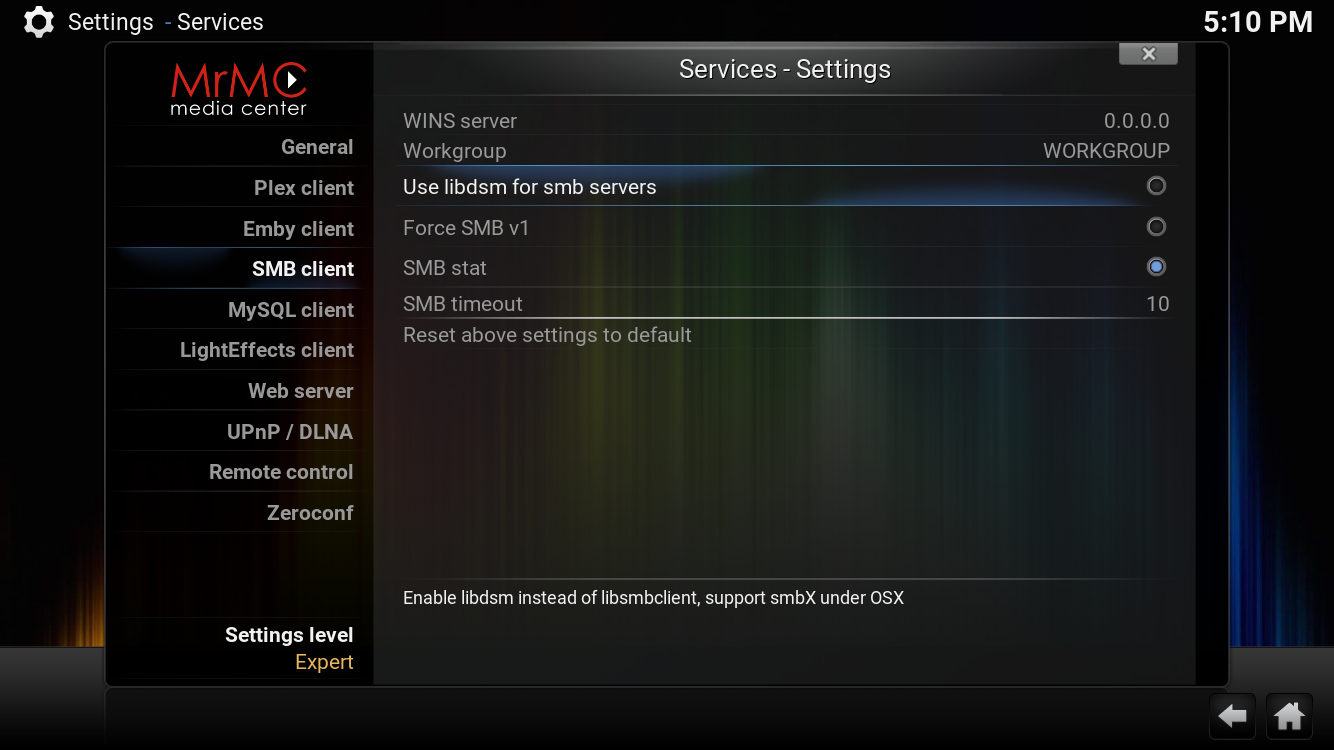Click the home icon button
The image size is (1334, 750).
coord(1289,716)
